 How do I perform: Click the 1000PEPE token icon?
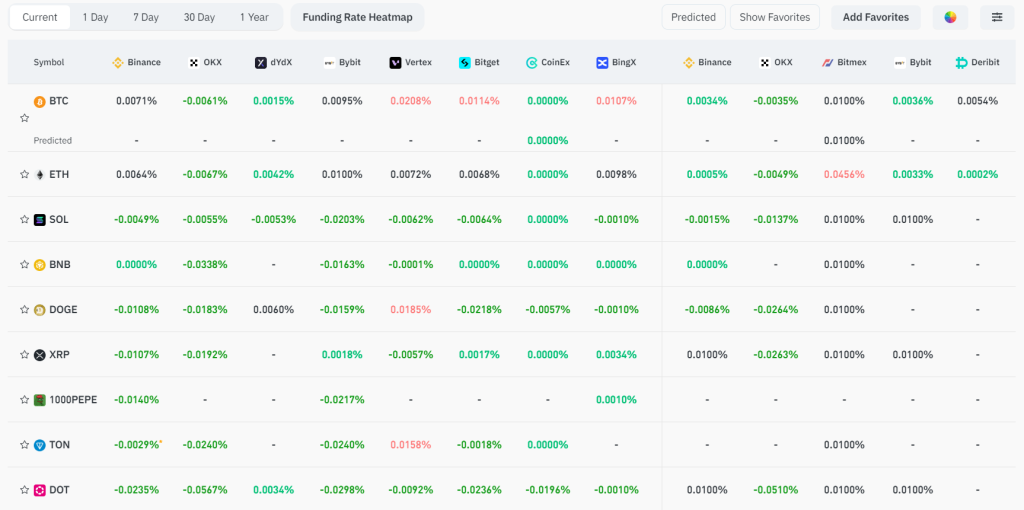tap(40, 400)
